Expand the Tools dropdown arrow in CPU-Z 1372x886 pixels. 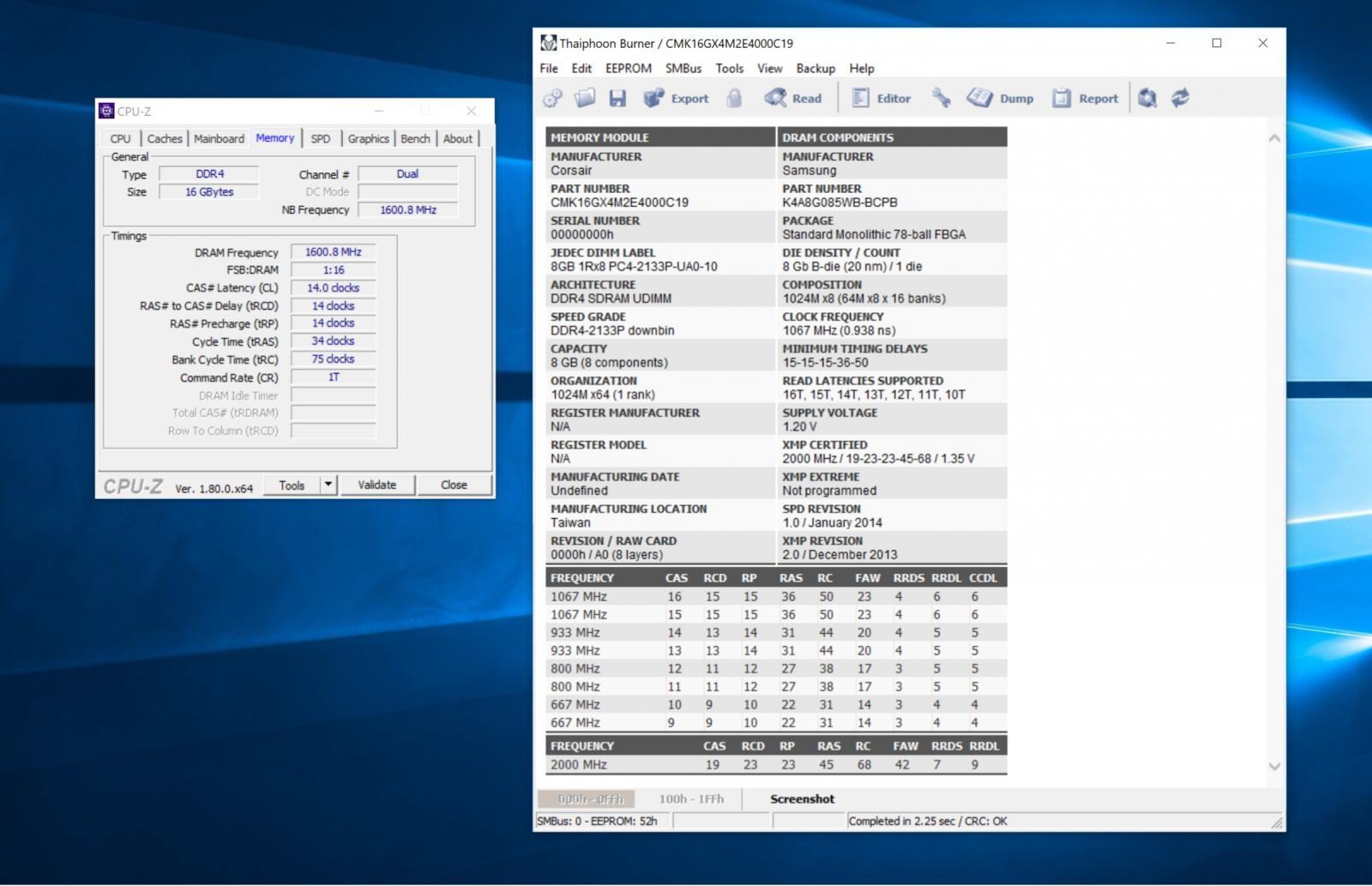click(328, 485)
